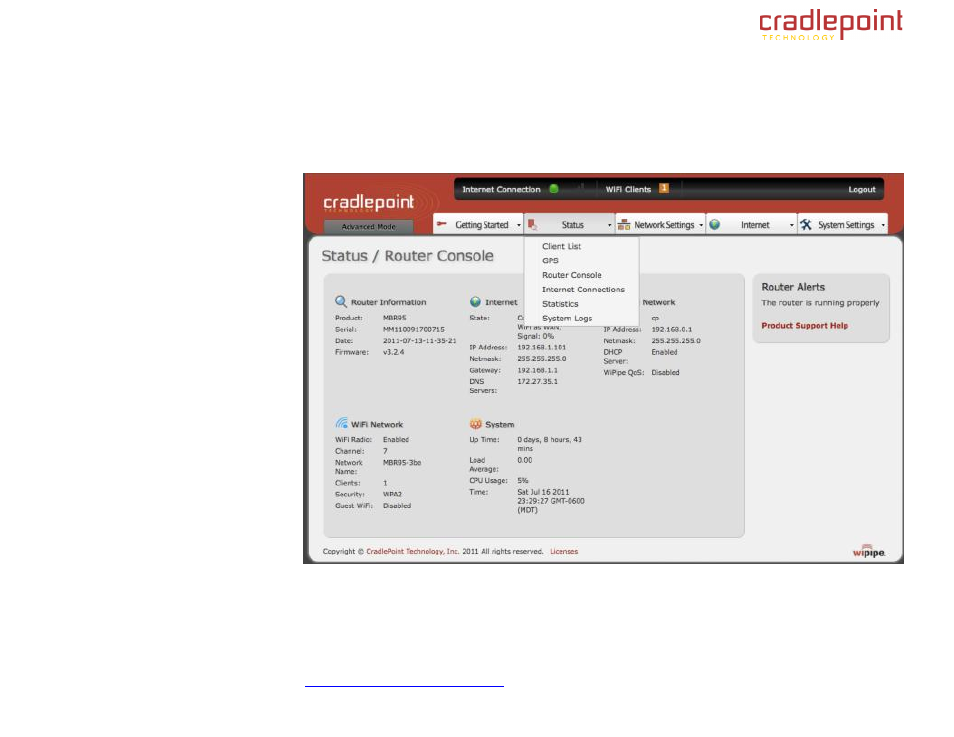Click the Network Settings icon

[624, 225]
